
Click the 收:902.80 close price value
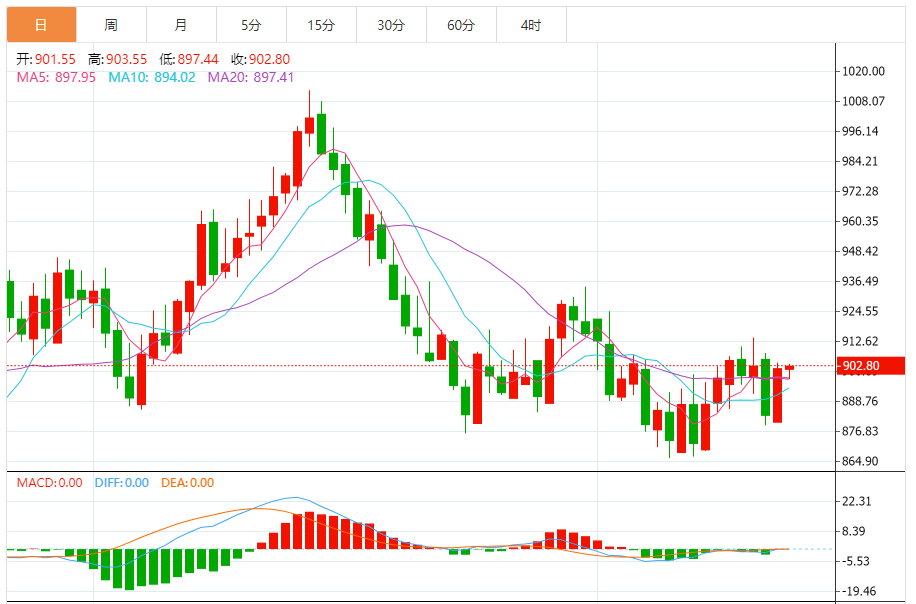pos(261,59)
